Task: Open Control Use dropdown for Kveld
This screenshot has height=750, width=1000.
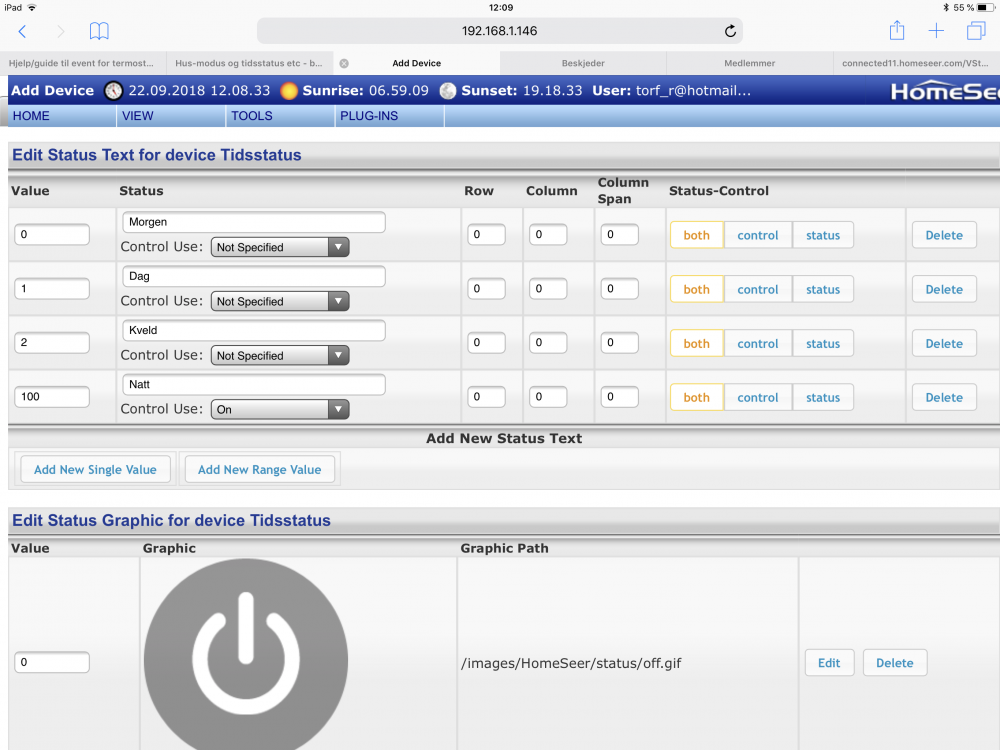Action: (279, 355)
